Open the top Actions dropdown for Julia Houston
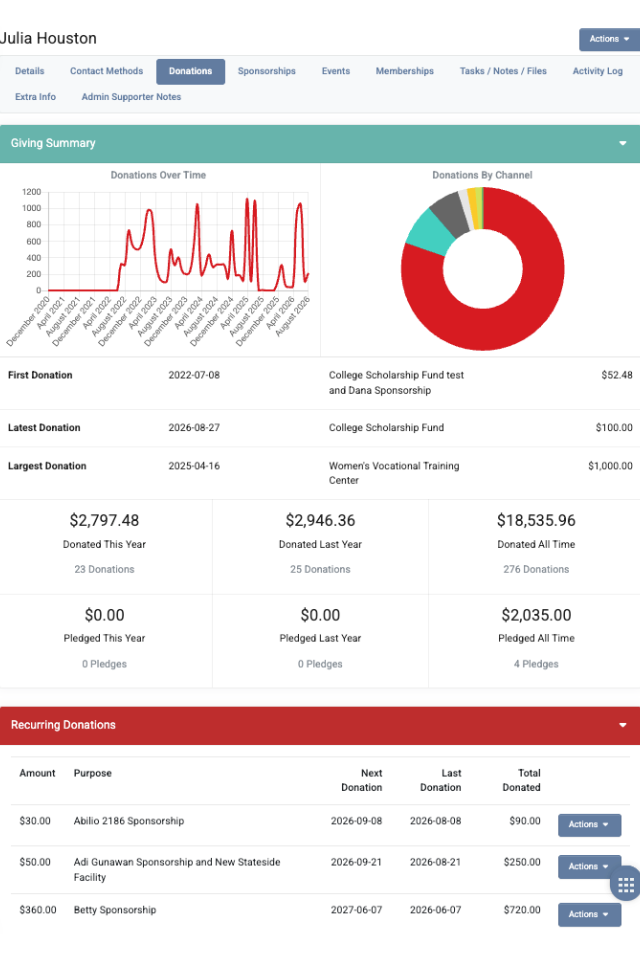The image size is (640, 960). pyautogui.click(x=609, y=39)
